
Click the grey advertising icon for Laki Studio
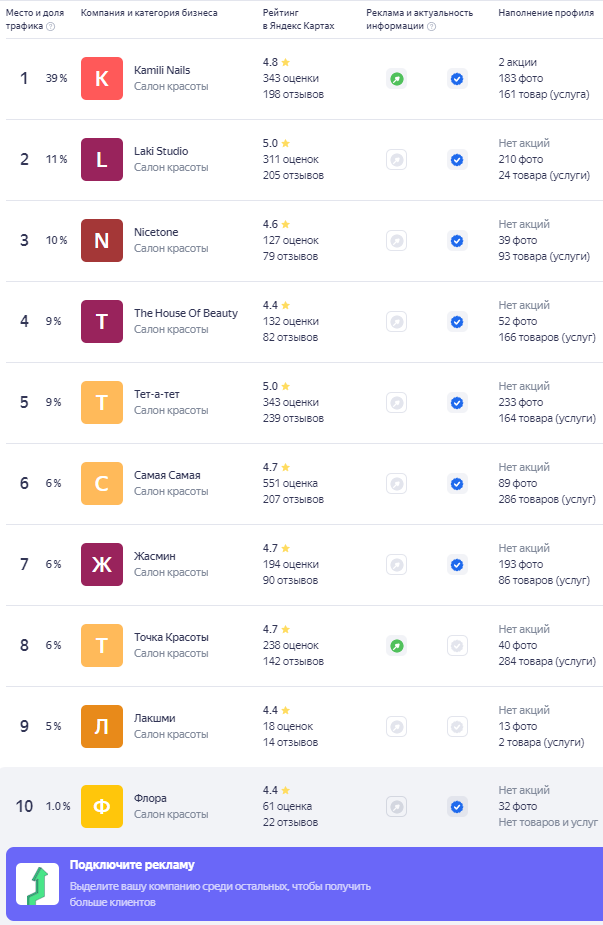point(396,159)
